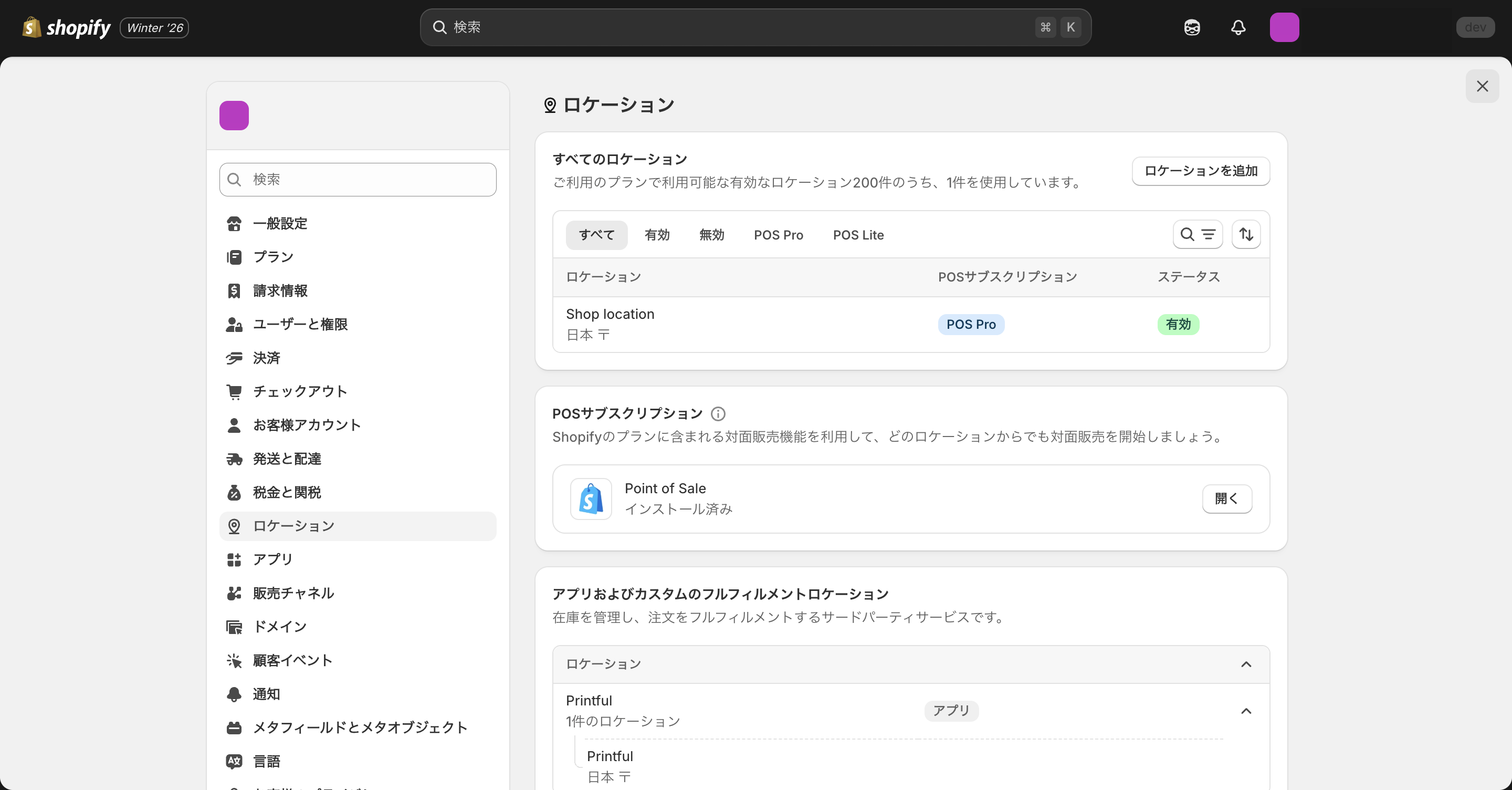Click the sidebar 検索 search field
The height and width of the screenshot is (790, 1512).
pyautogui.click(x=357, y=179)
